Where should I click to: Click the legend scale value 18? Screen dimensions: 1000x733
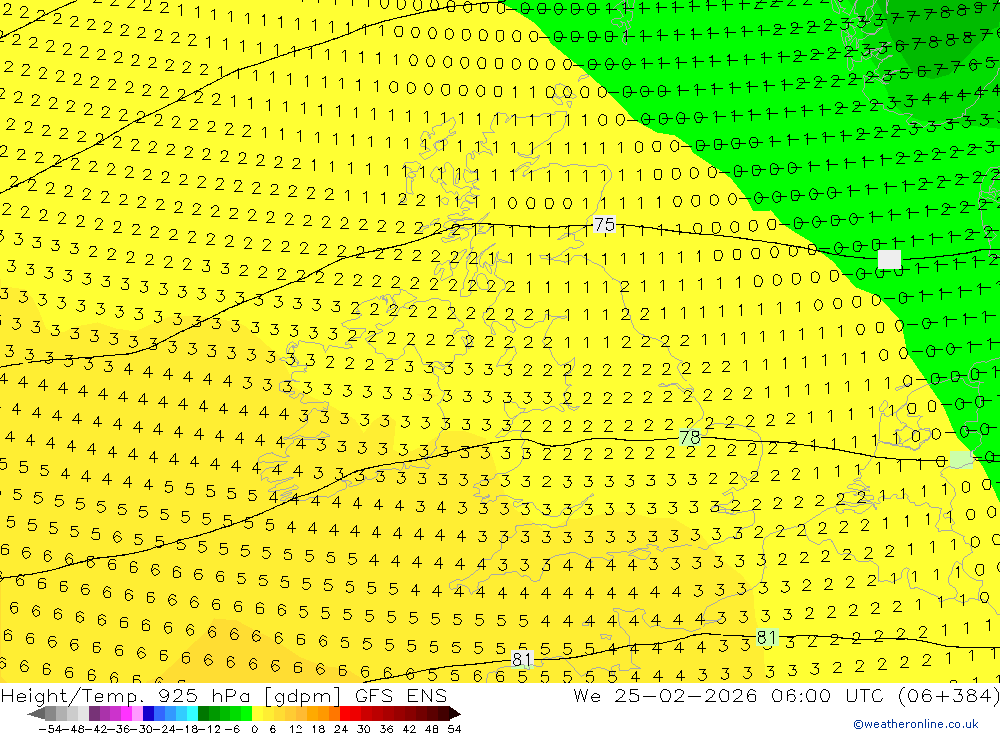(x=318, y=729)
